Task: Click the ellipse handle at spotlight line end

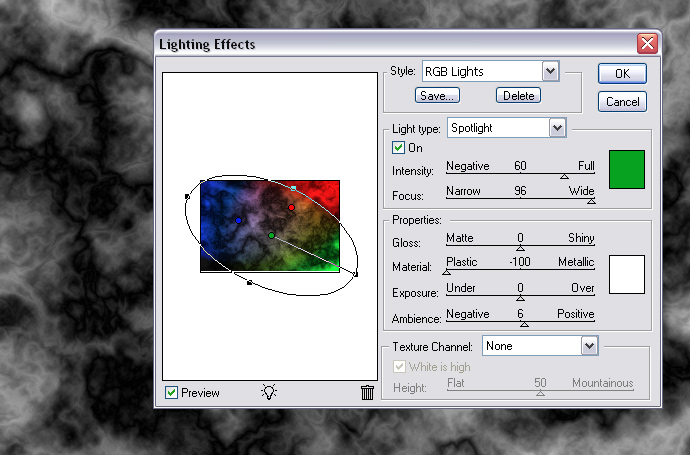Action: (356, 275)
